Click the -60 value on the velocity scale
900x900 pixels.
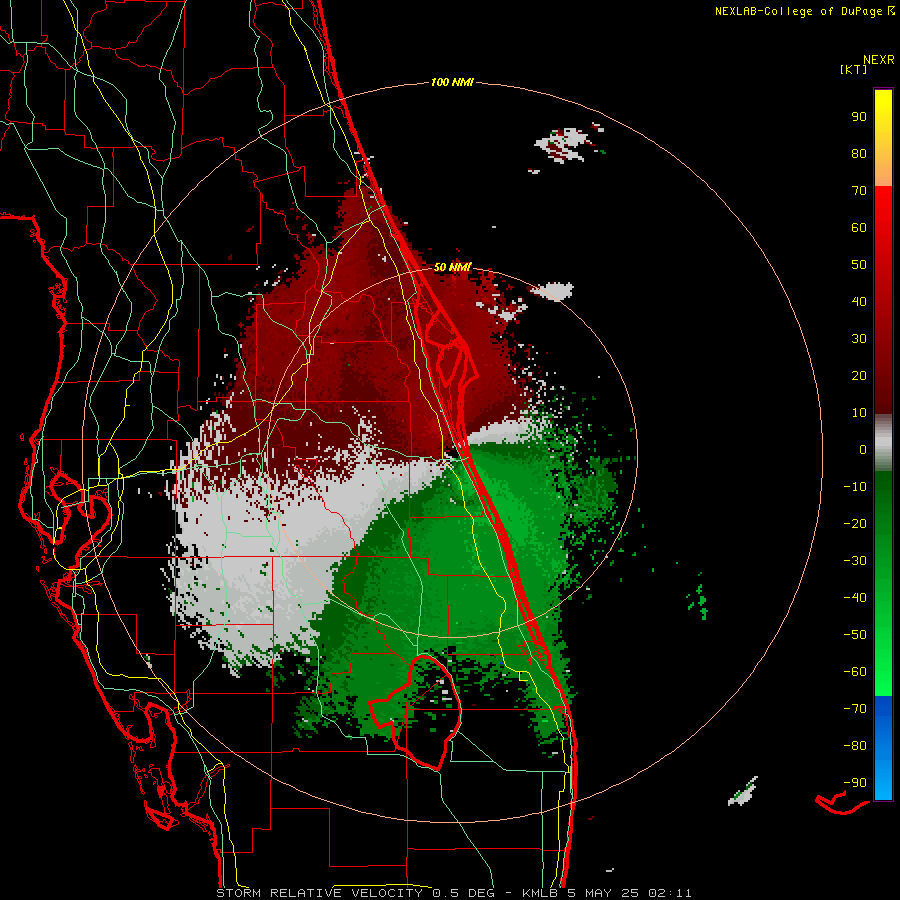[855, 672]
